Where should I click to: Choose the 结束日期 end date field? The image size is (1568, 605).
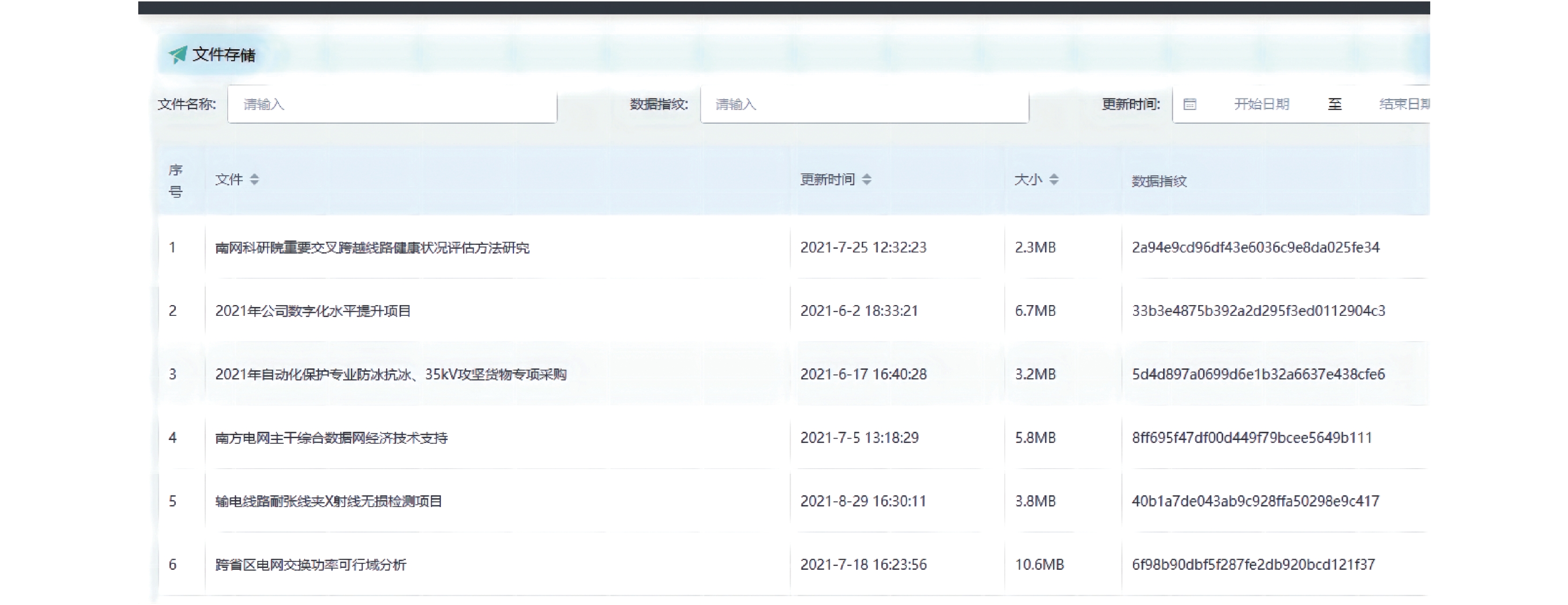pos(1404,104)
